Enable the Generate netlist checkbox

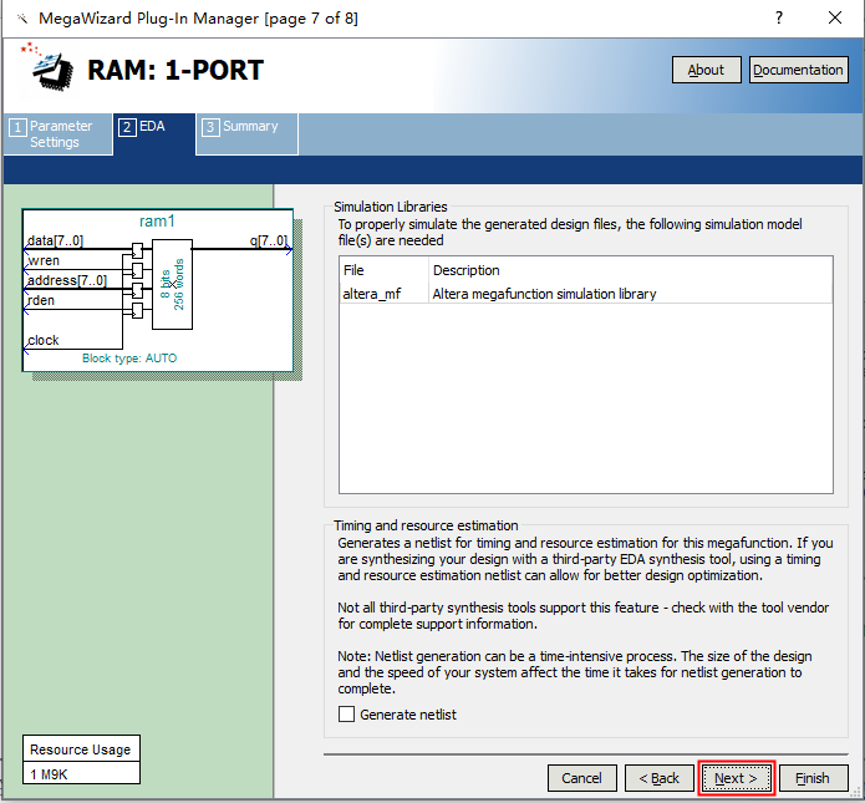346,714
